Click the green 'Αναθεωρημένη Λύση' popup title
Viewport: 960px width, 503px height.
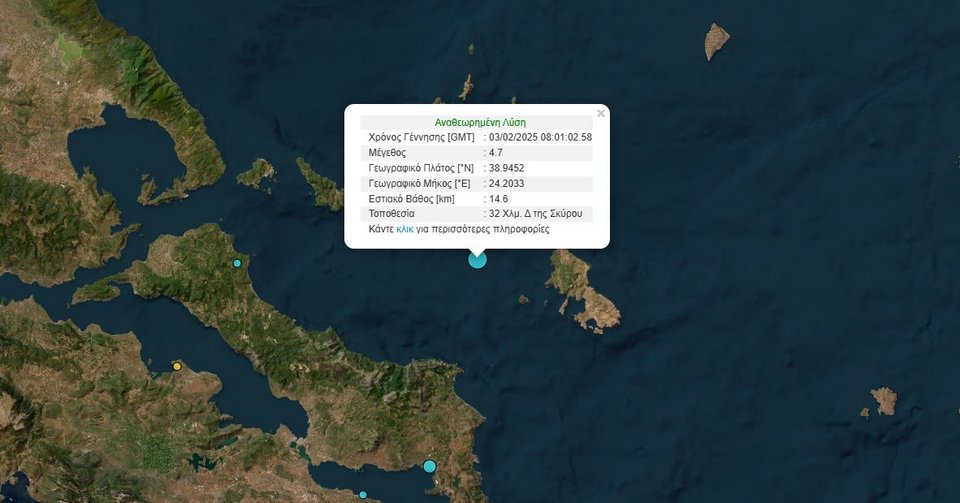pyautogui.click(x=480, y=122)
